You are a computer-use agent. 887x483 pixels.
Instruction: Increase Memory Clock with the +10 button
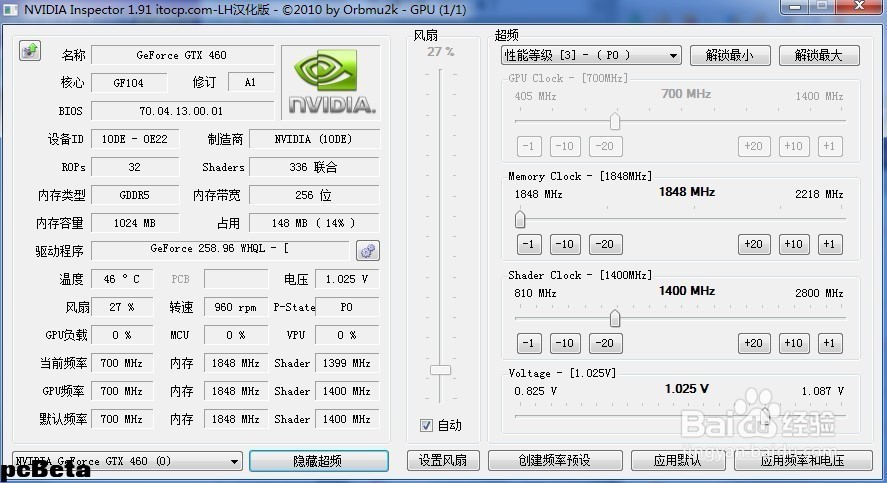click(x=794, y=244)
